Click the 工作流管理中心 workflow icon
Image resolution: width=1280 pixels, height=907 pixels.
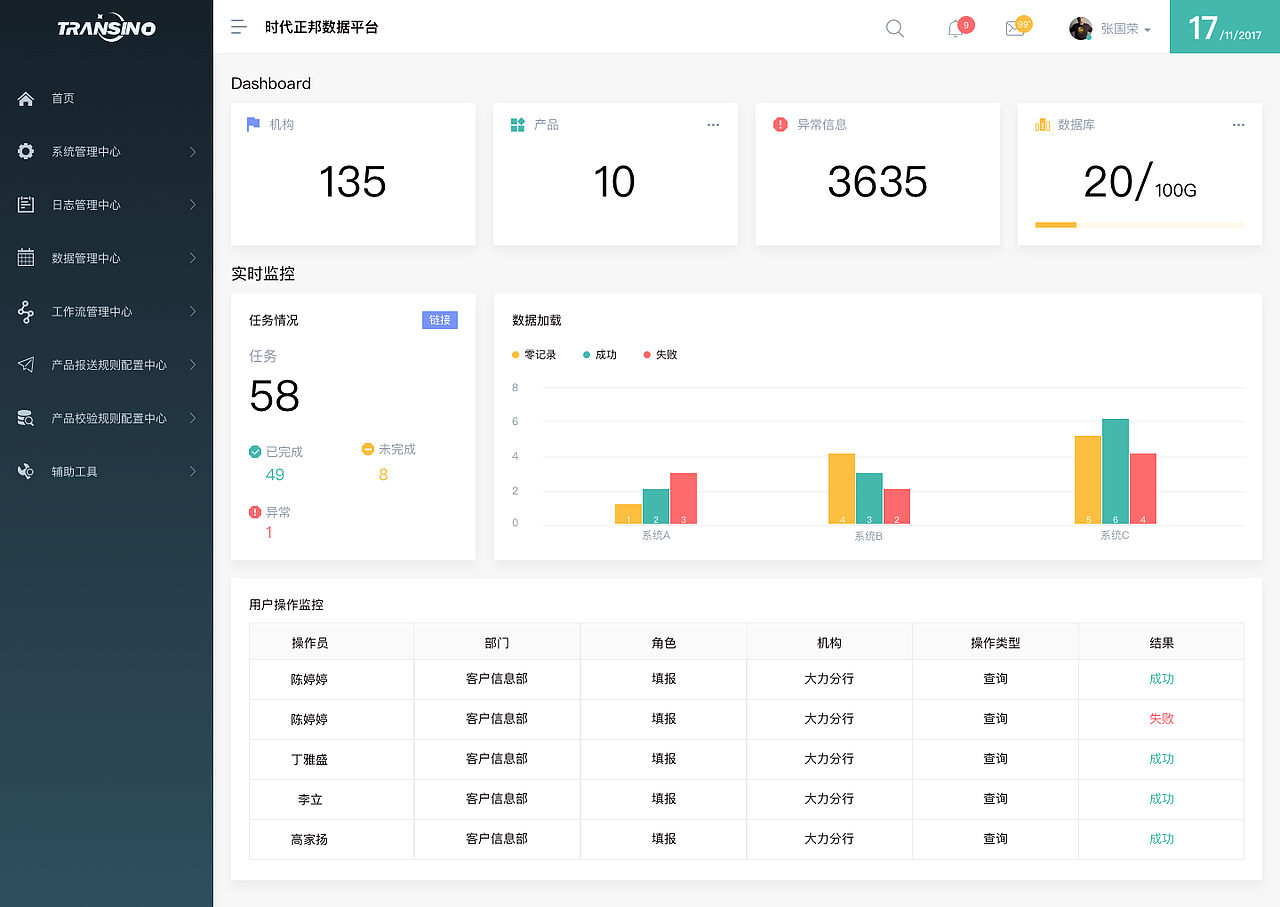coord(24,311)
